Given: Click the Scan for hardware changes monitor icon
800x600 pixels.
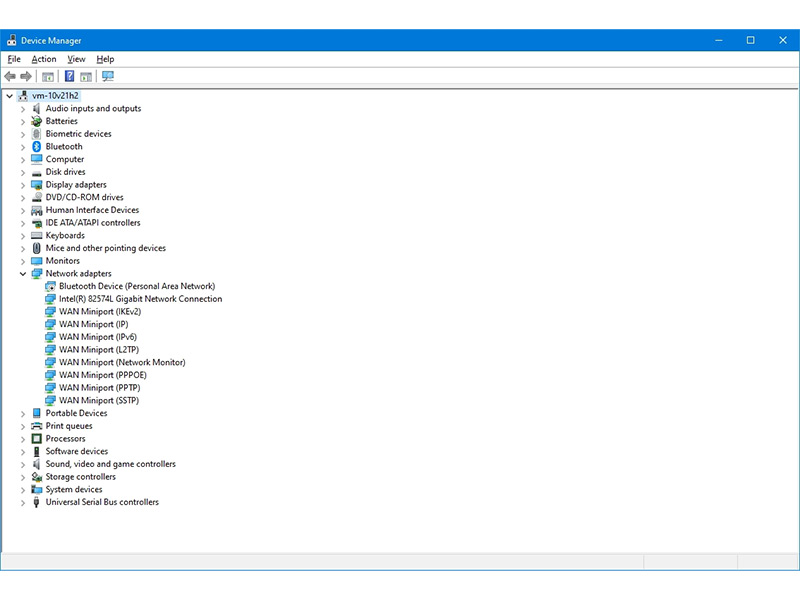Looking at the screenshot, I should point(108,77).
